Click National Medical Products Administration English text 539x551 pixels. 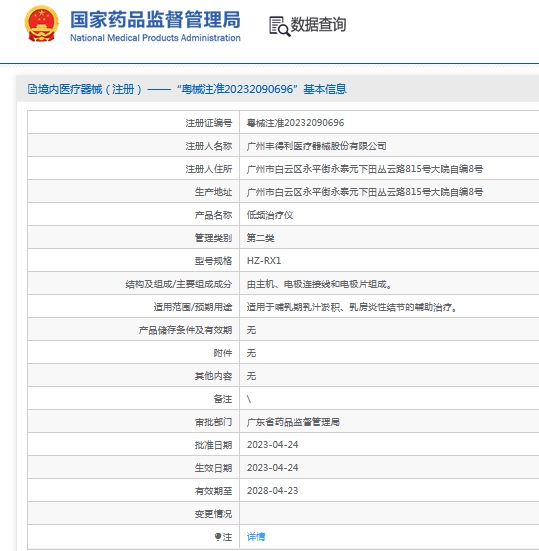155,38
